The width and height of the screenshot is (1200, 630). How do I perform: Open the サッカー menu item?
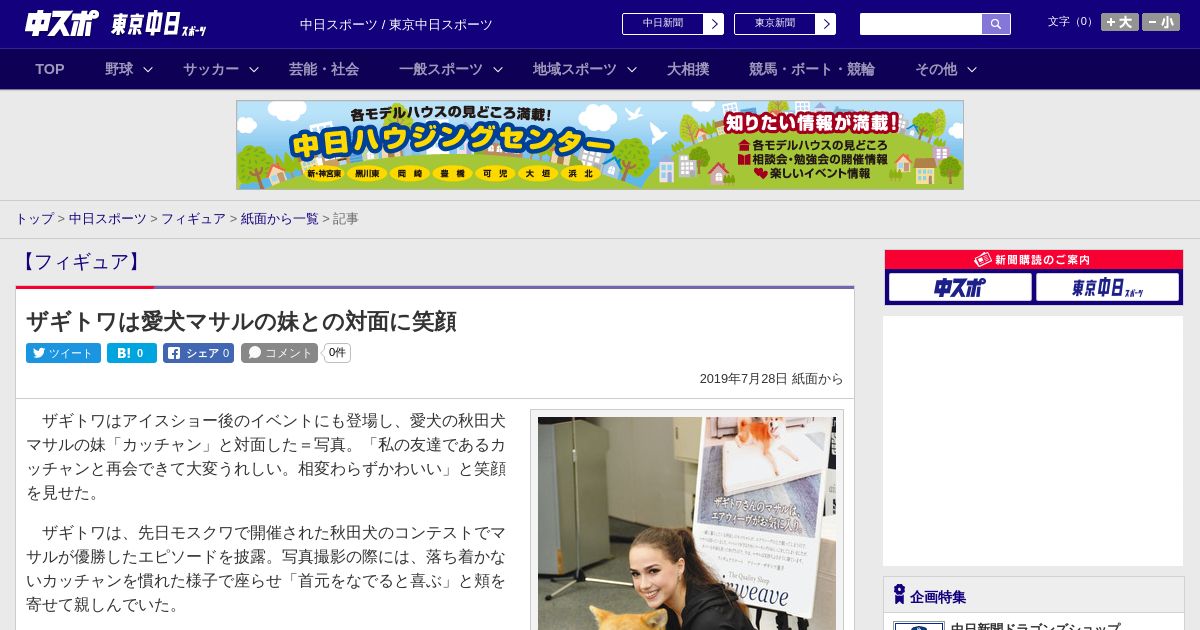tap(210, 69)
